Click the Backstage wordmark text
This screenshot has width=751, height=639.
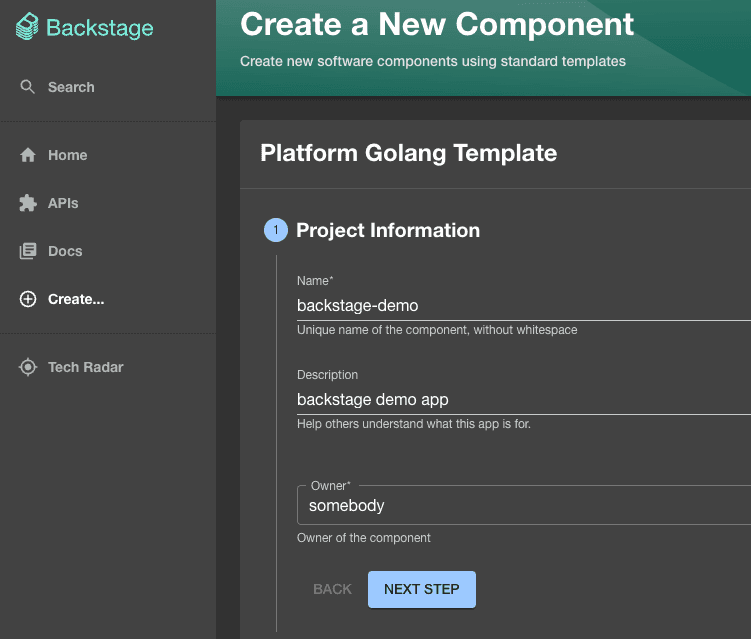pos(100,28)
